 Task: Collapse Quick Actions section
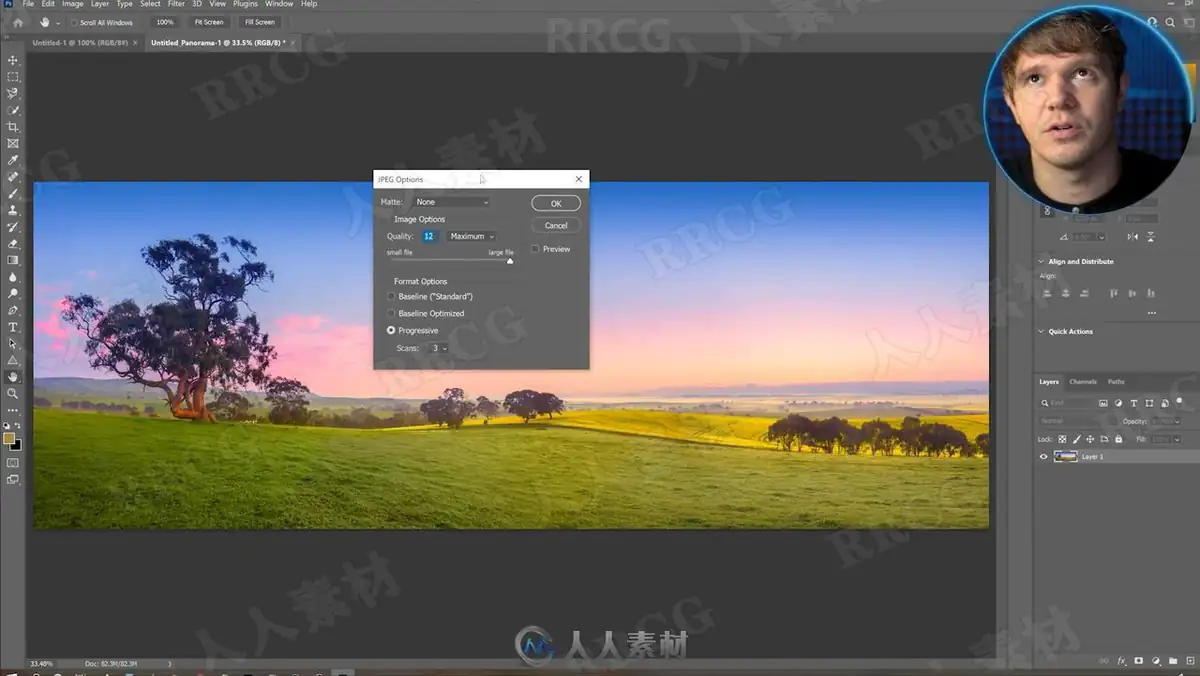(x=1041, y=332)
